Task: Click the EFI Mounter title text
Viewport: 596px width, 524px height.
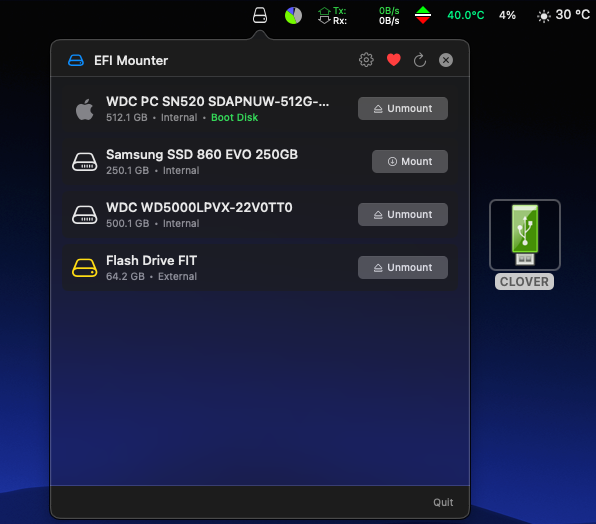Action: click(131, 60)
